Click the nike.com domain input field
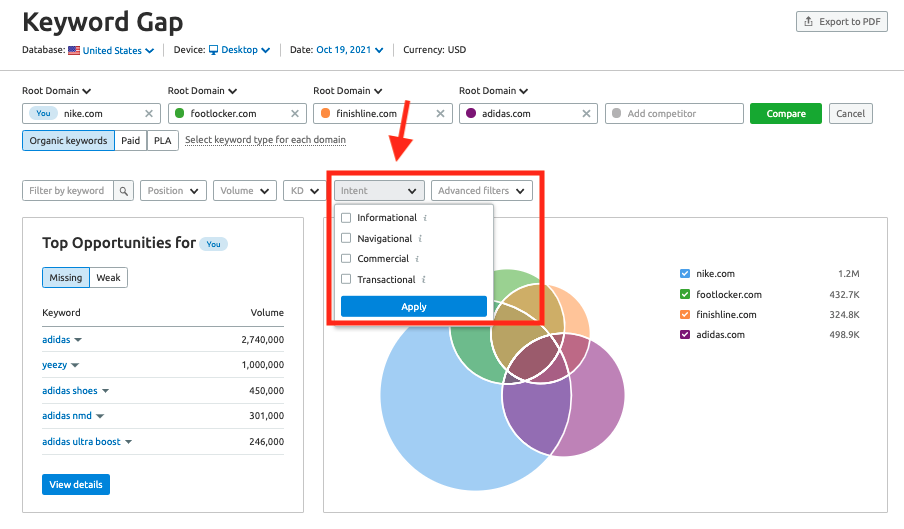This screenshot has width=904, height=529. tap(91, 114)
